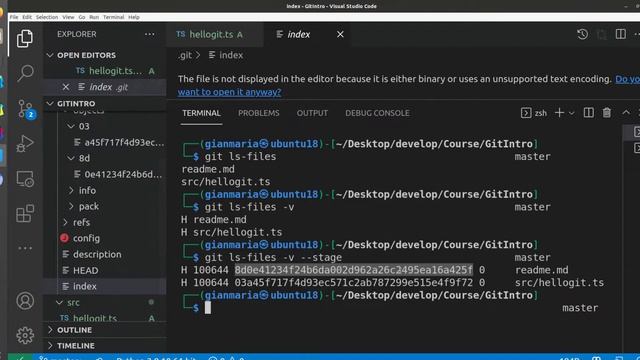Image resolution: width=640 pixels, height=360 pixels.
Task: Click highlighted hash 8d0e41234f24b6da in terminal
Action: (x=353, y=270)
